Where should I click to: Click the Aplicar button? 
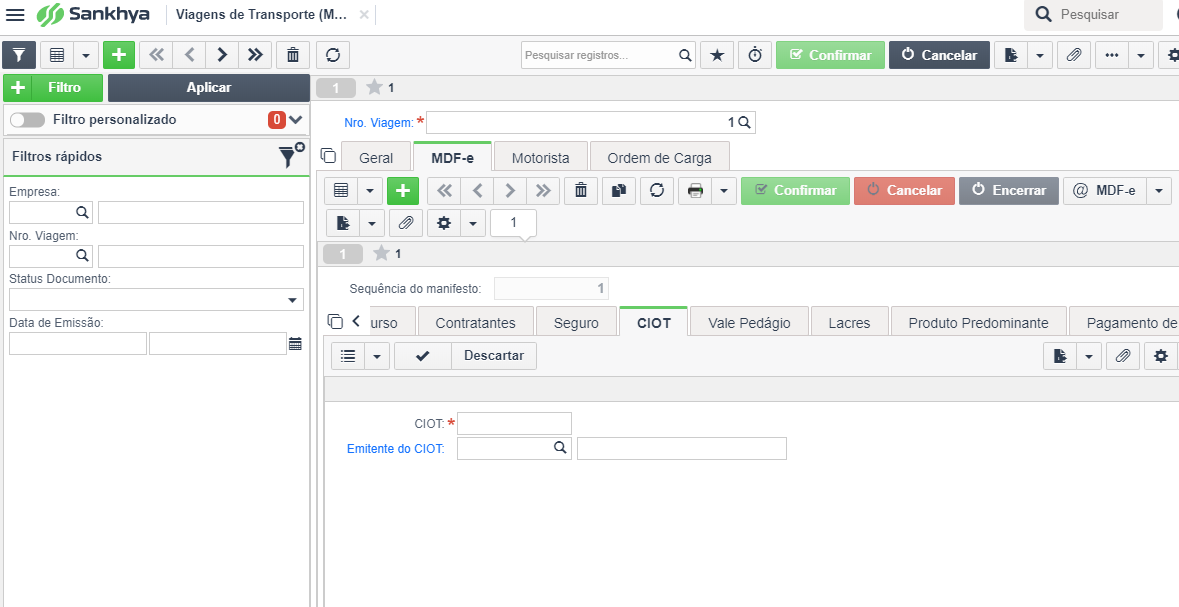[x=209, y=87]
